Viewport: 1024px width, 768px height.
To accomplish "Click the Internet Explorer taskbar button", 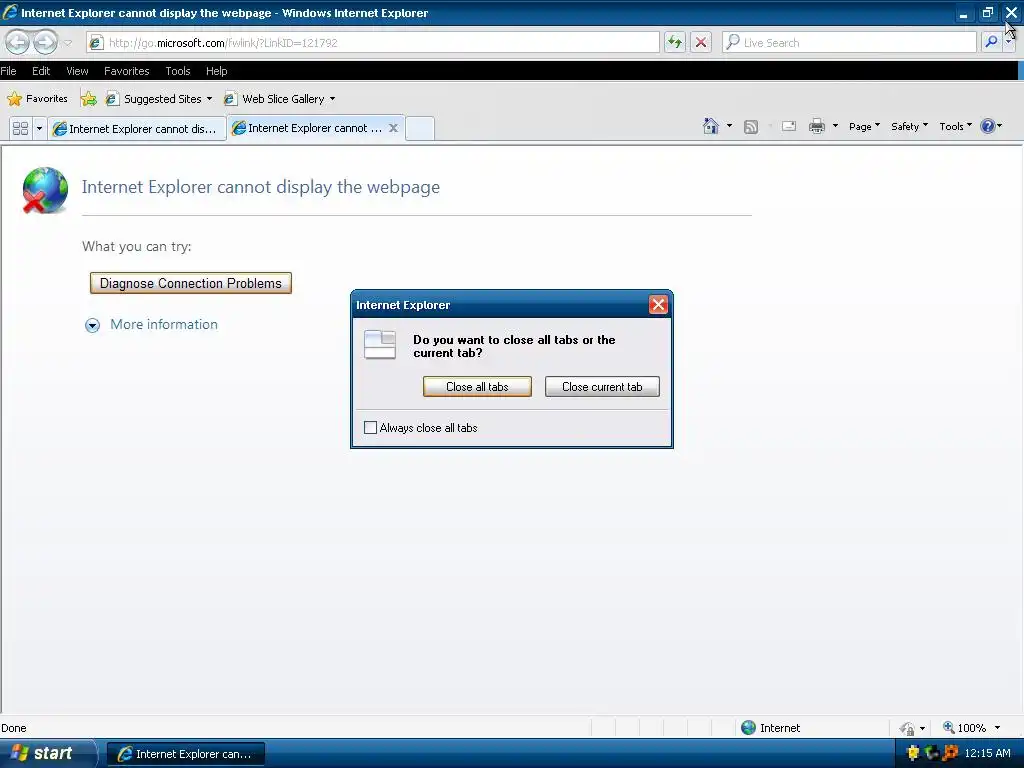I will click(x=186, y=754).
